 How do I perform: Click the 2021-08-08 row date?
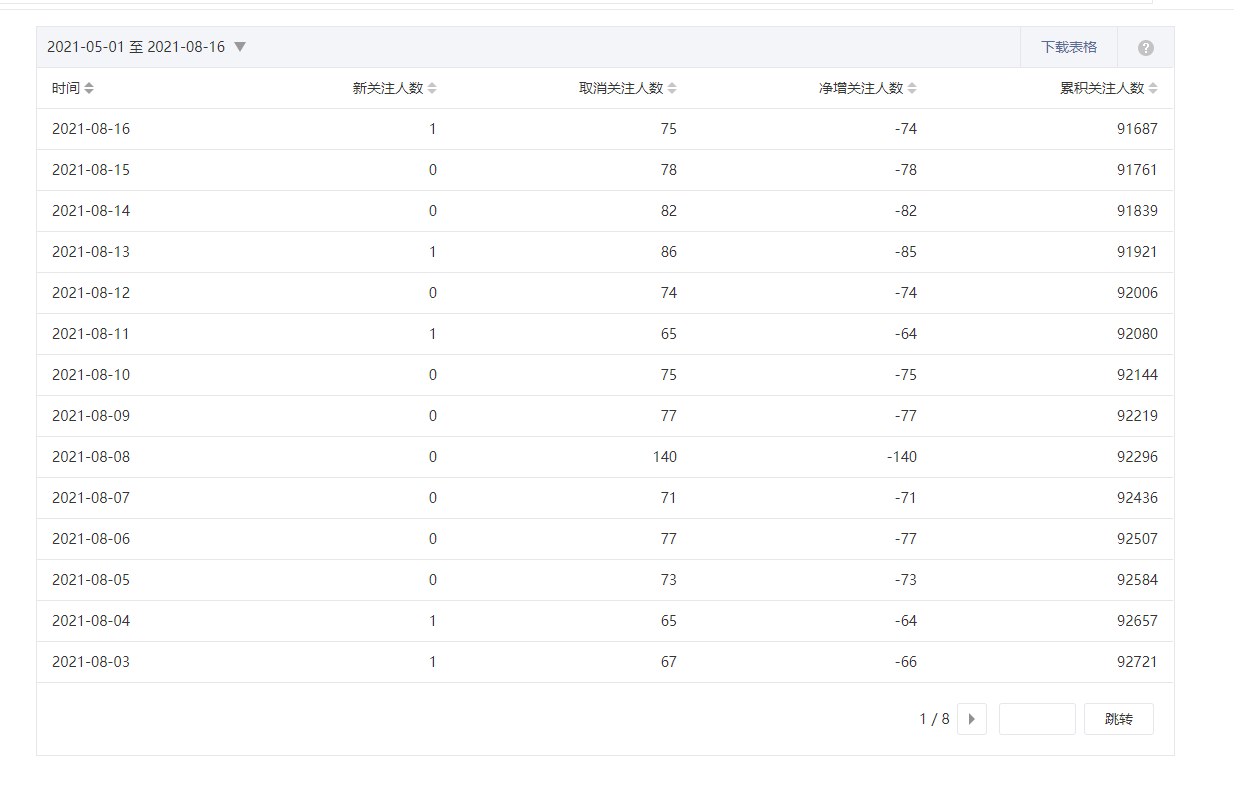(91, 457)
